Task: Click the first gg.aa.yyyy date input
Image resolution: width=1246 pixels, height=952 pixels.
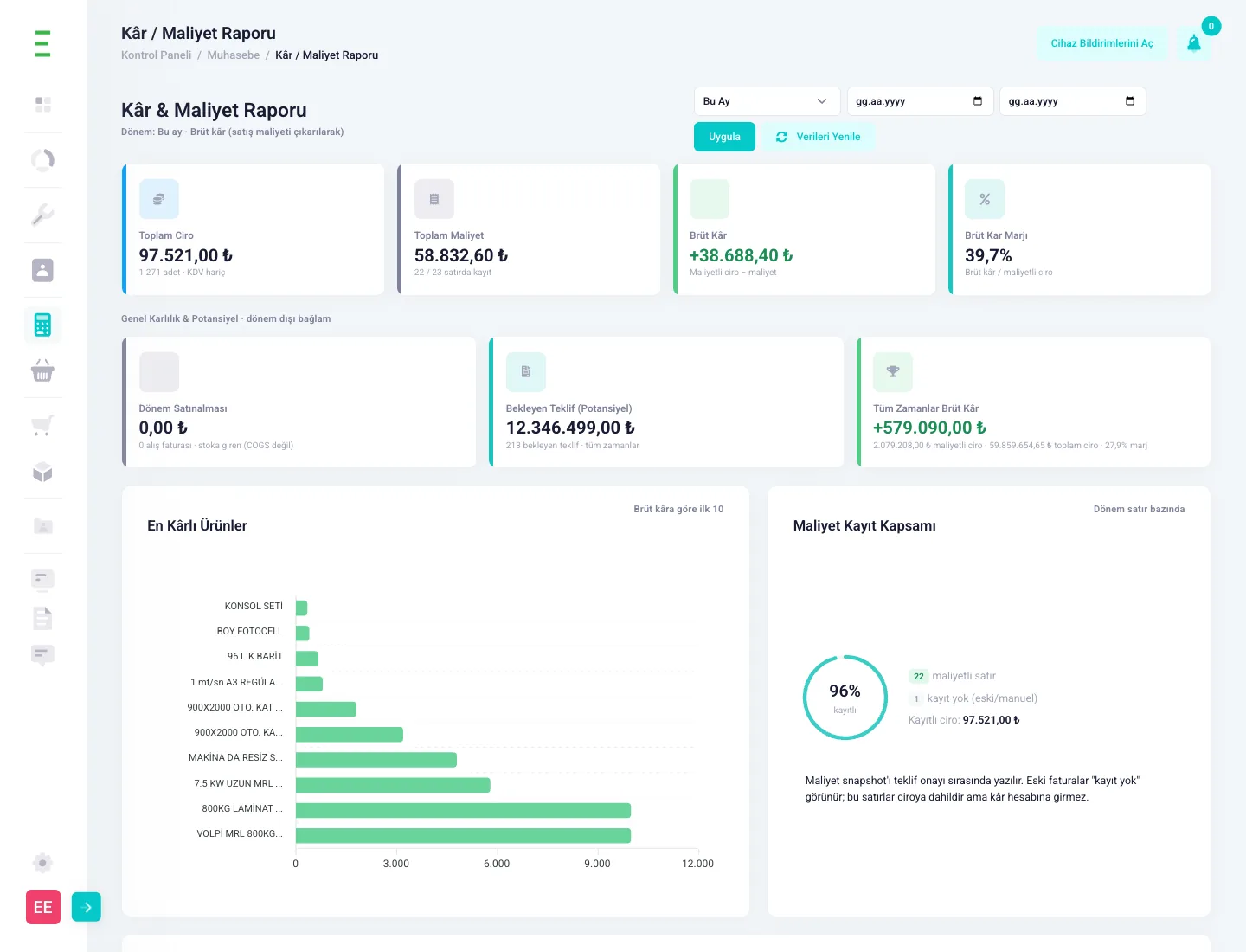Action: pyautogui.click(x=920, y=101)
